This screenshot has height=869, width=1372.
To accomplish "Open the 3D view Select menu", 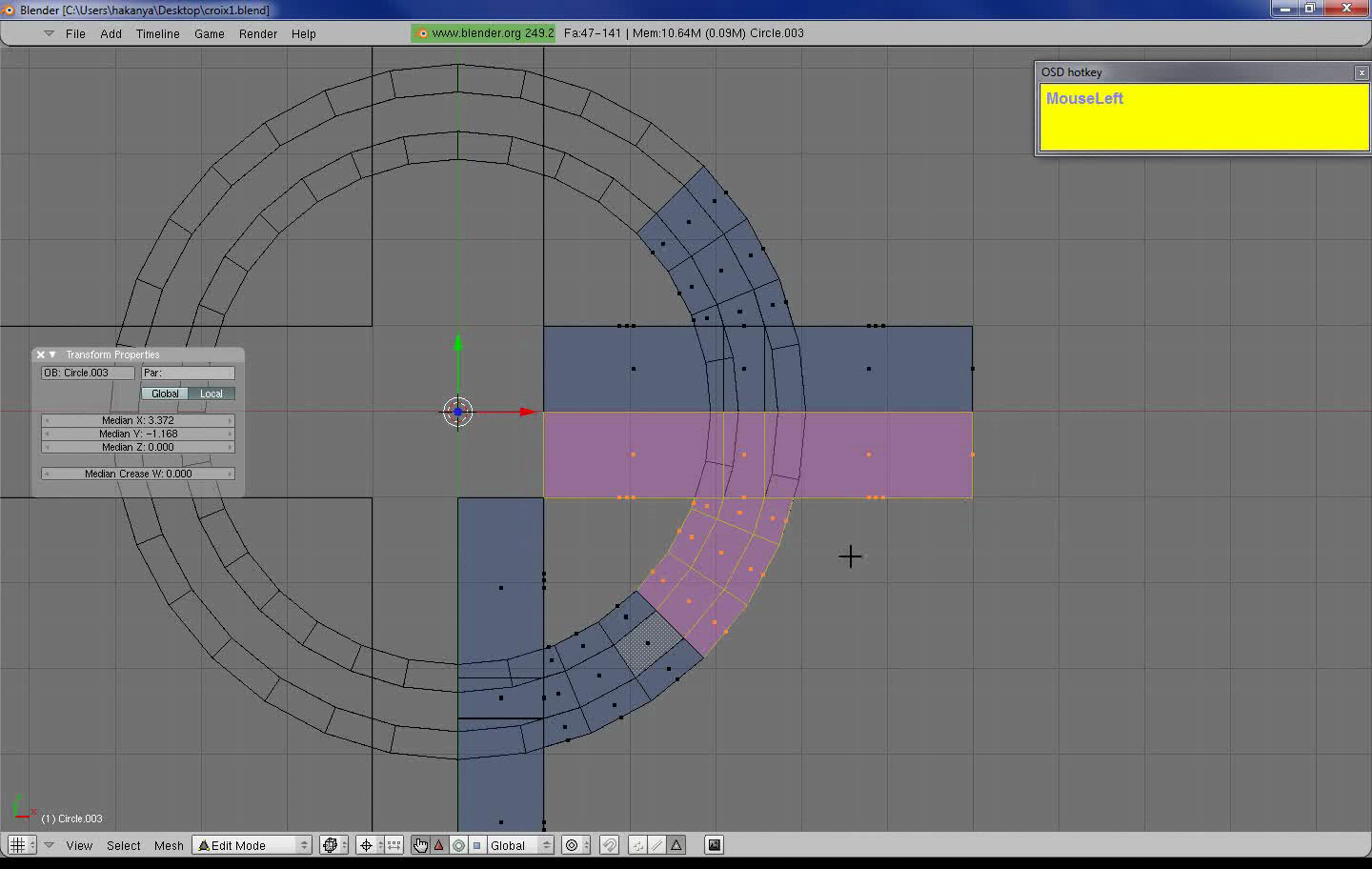I will click(123, 845).
